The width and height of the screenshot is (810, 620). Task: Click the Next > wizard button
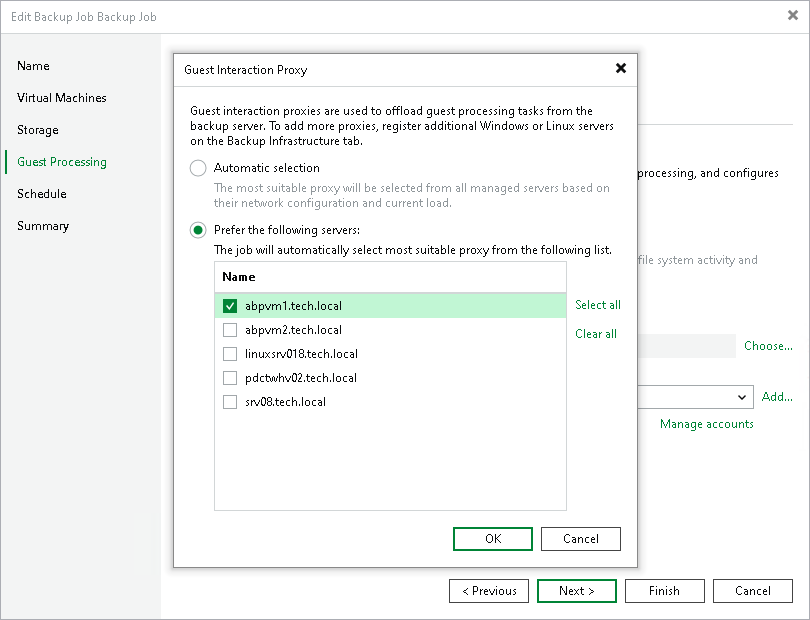tap(577, 591)
